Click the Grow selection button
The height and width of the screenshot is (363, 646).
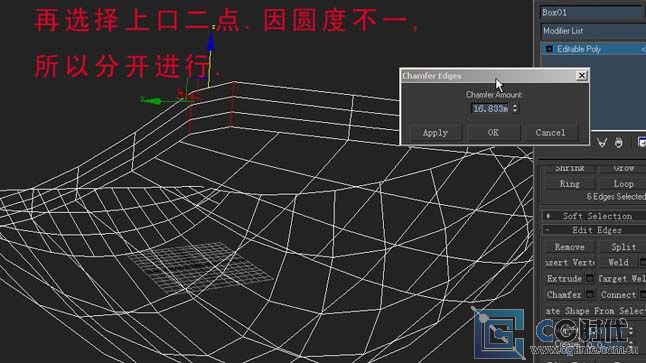click(623, 168)
